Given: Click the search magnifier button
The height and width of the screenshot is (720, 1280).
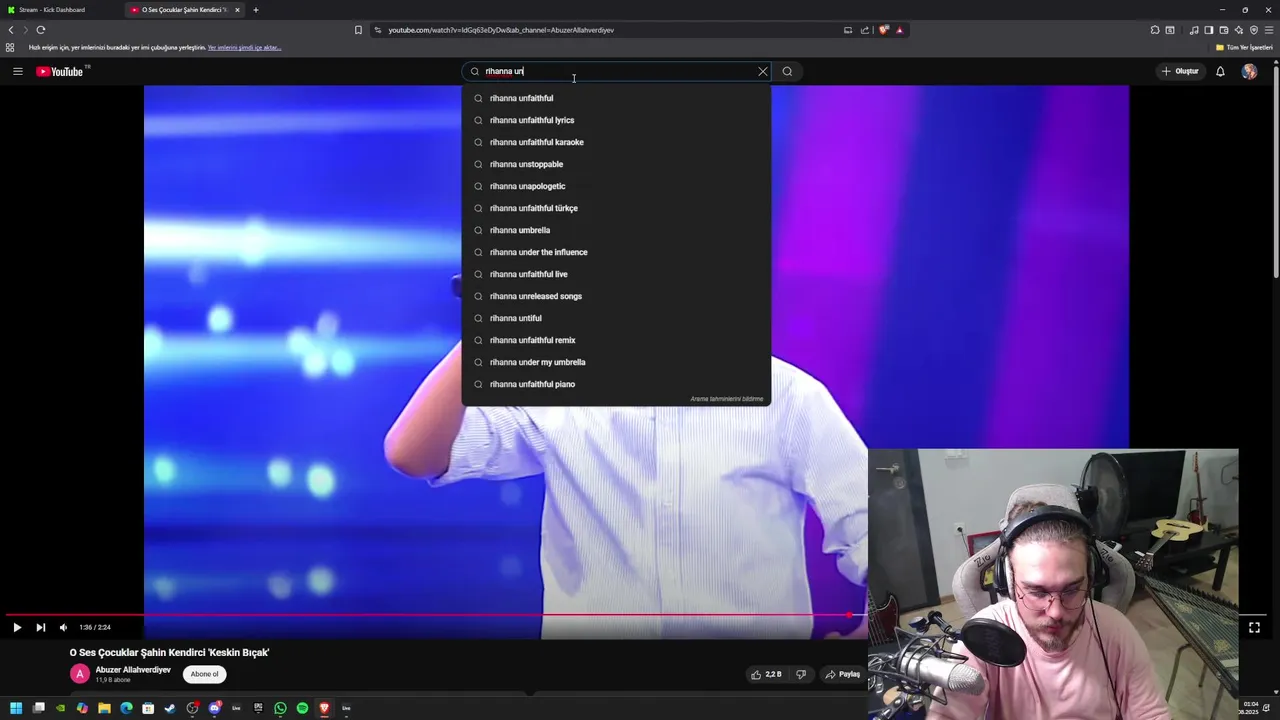Looking at the screenshot, I should tap(787, 71).
